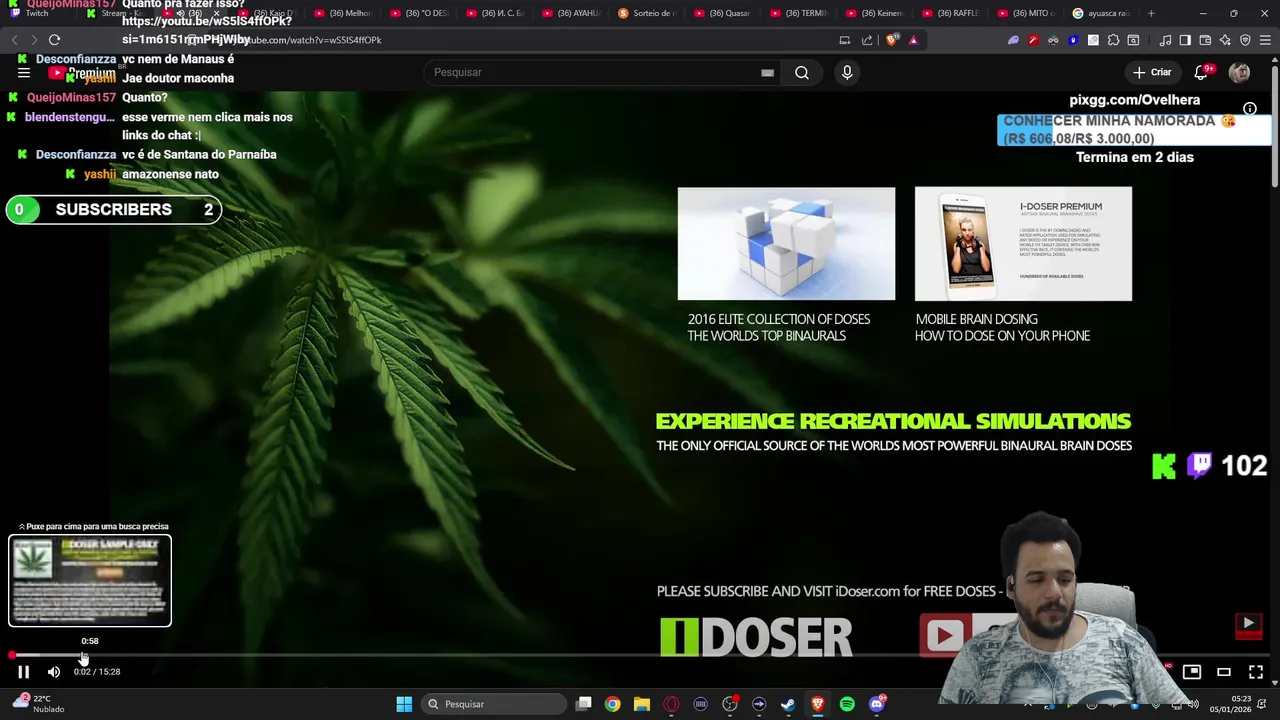Click chat username blendenstengu
The width and height of the screenshot is (1280, 720).
coord(69,117)
